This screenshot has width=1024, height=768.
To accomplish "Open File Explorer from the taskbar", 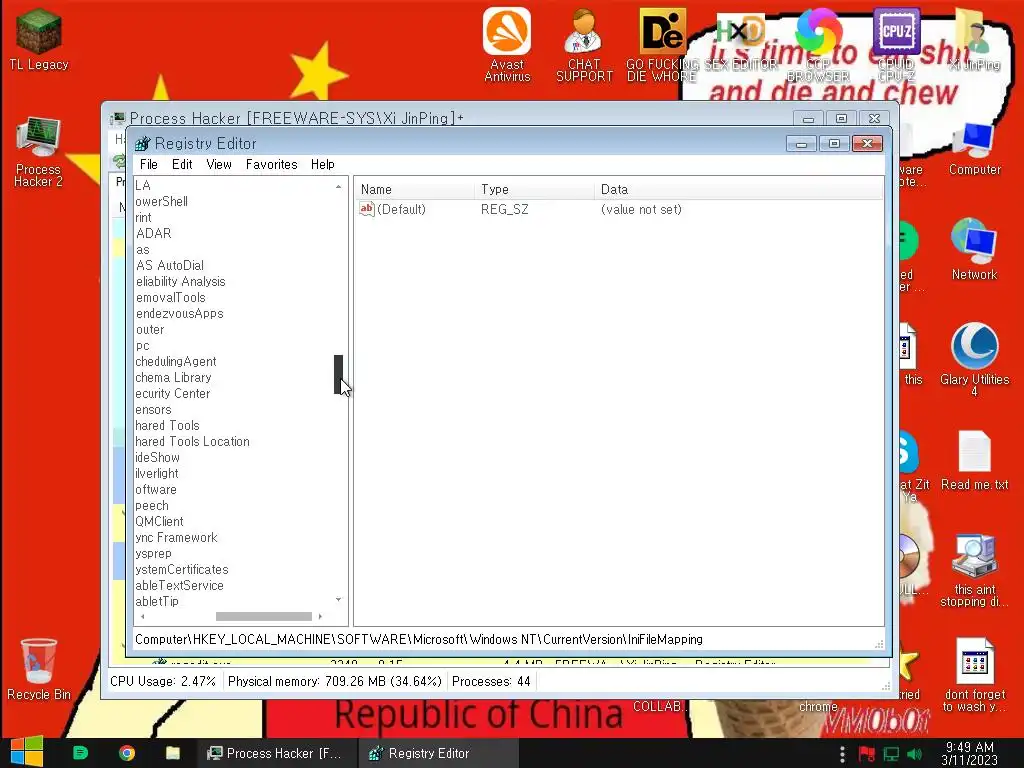I will coord(172,753).
